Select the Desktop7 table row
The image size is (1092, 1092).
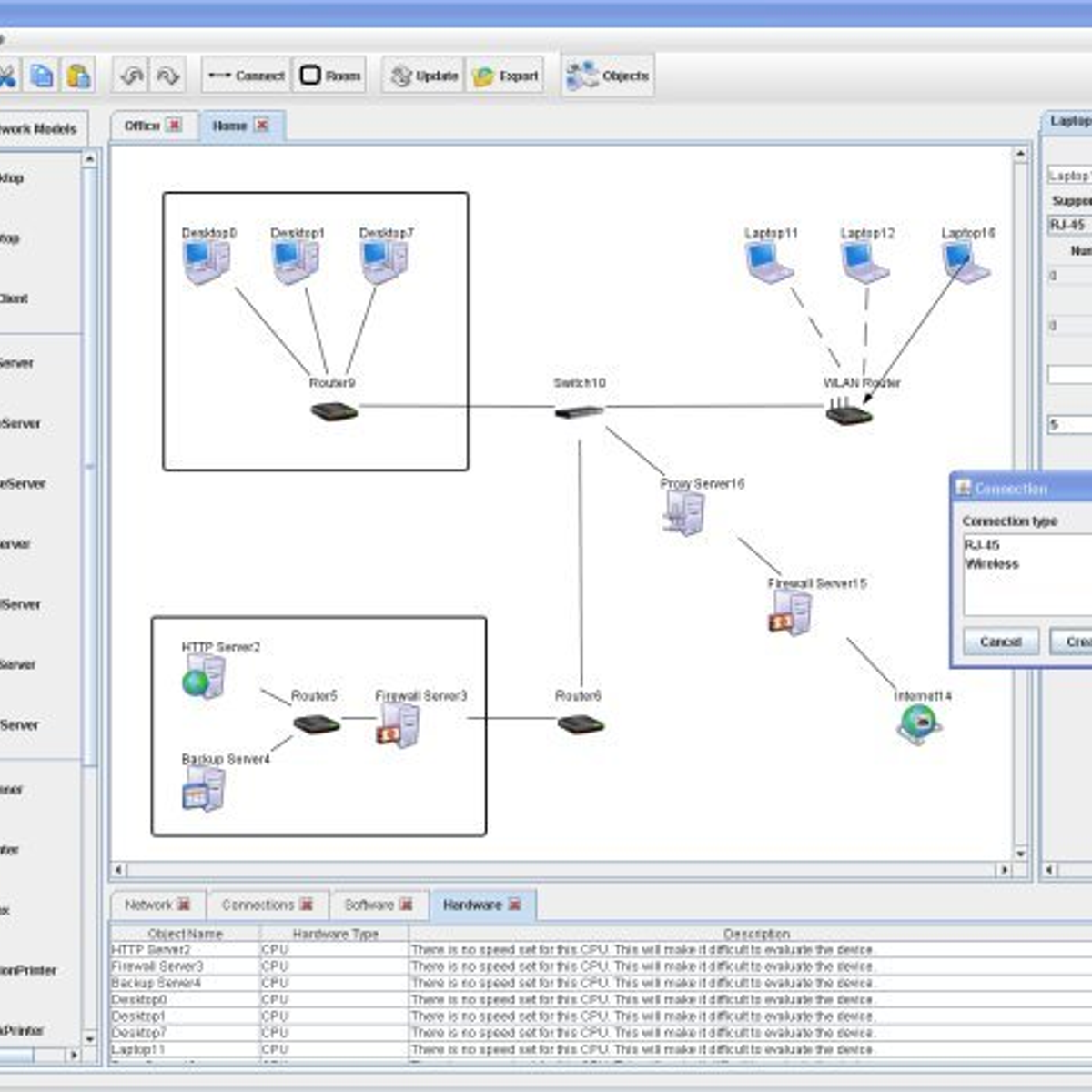point(601,1033)
